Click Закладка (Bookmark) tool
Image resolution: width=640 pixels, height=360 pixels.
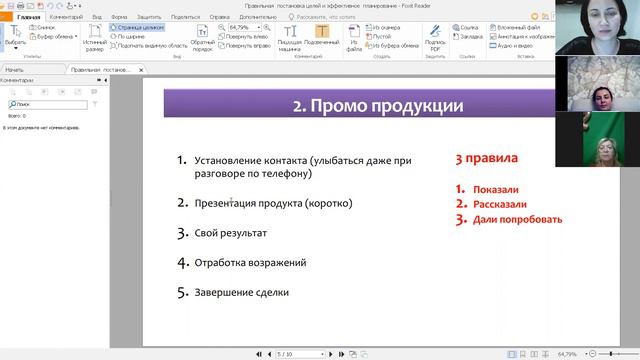468,36
